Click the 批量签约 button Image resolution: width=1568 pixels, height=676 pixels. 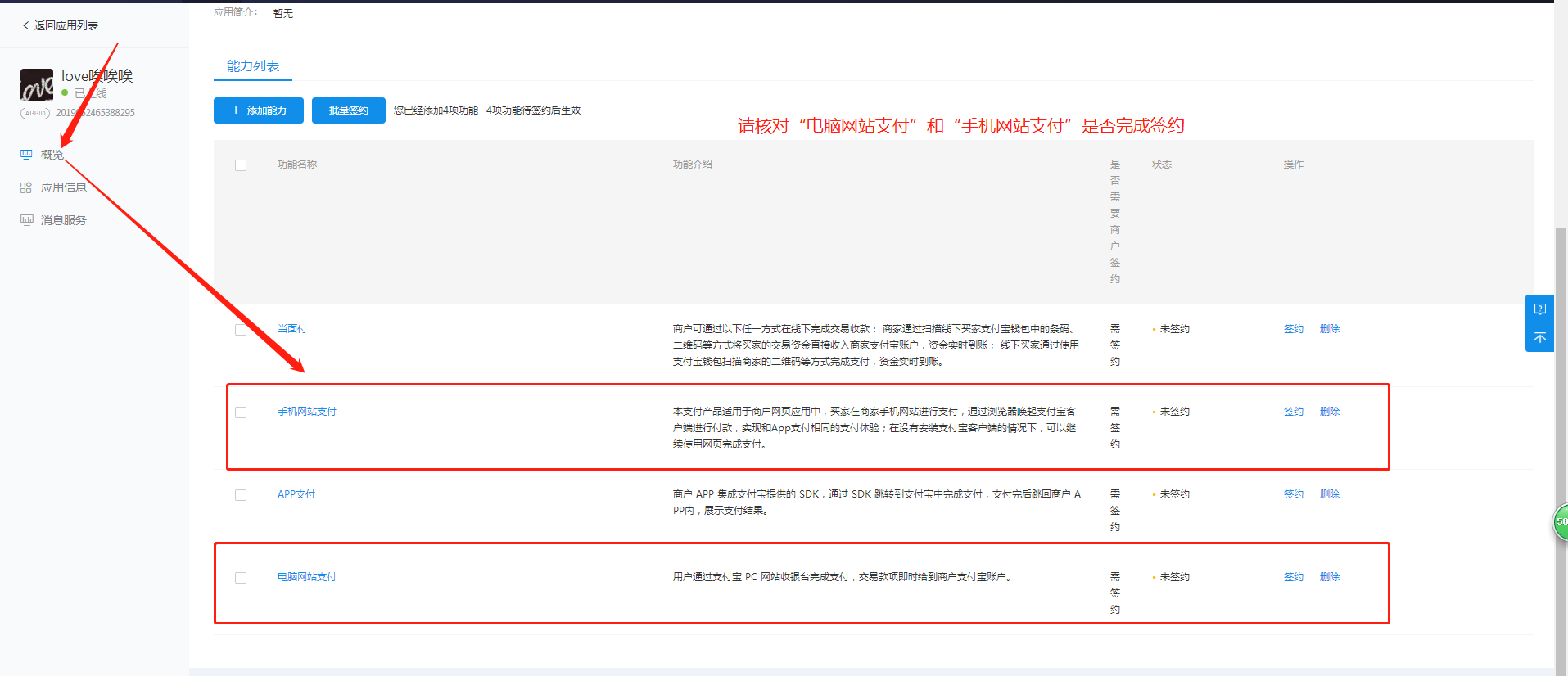coord(349,110)
